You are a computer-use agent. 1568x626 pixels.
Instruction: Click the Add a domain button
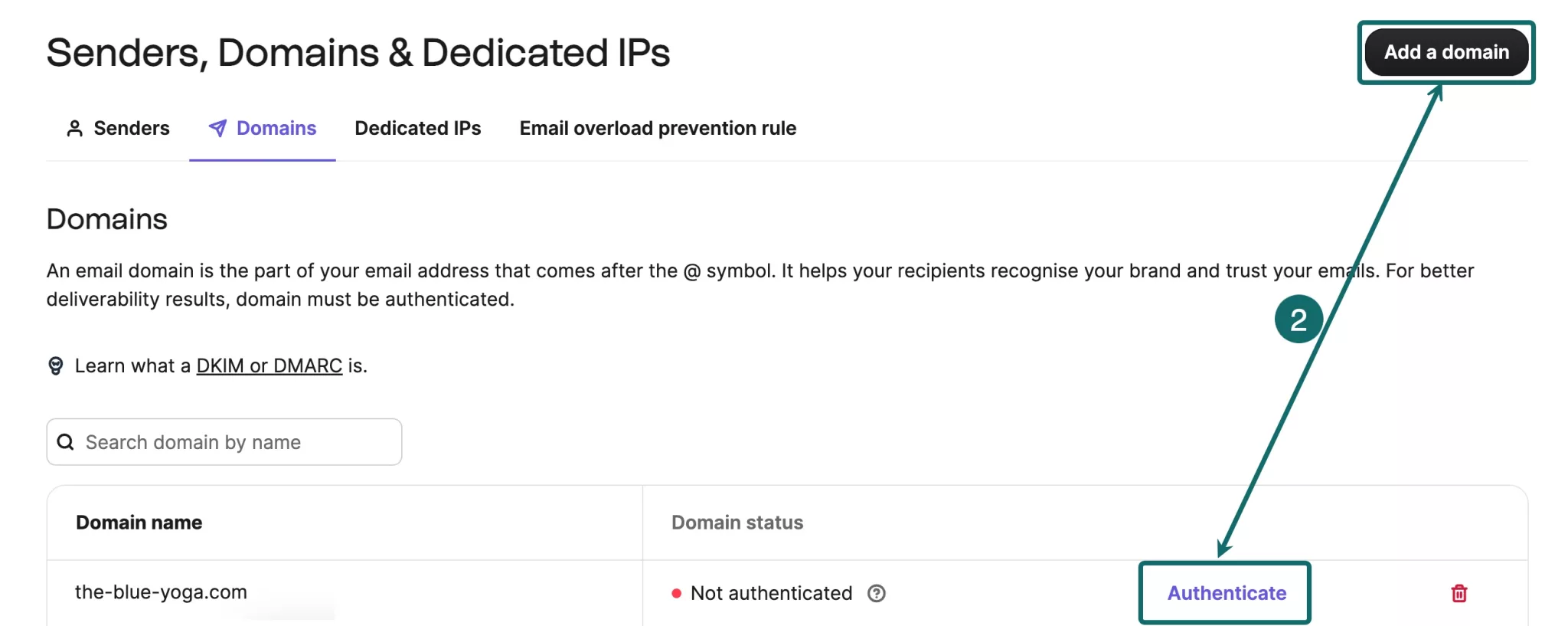pos(1445,52)
